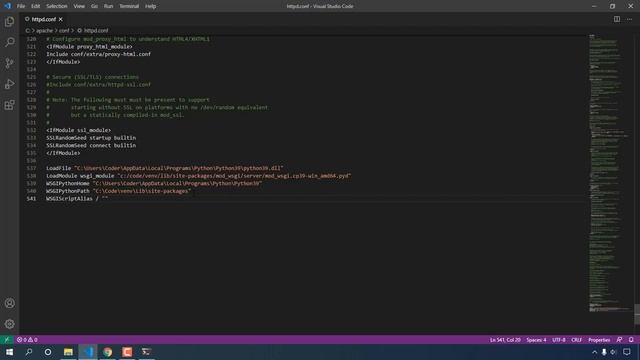Change indentation via Spaces: 4
640x360 pixels.
pyautogui.click(x=536, y=340)
